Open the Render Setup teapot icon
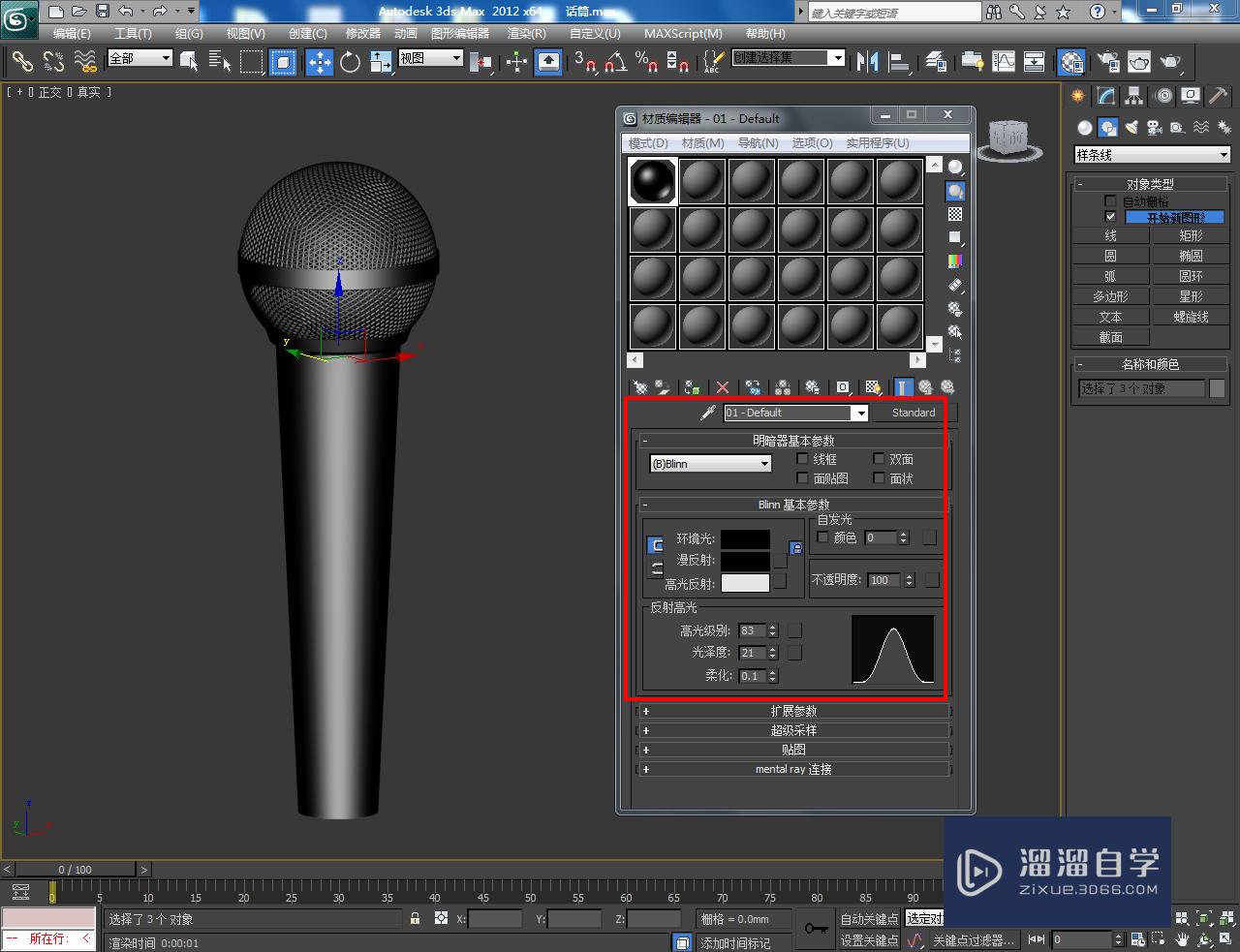1240x952 pixels. coord(1108,62)
